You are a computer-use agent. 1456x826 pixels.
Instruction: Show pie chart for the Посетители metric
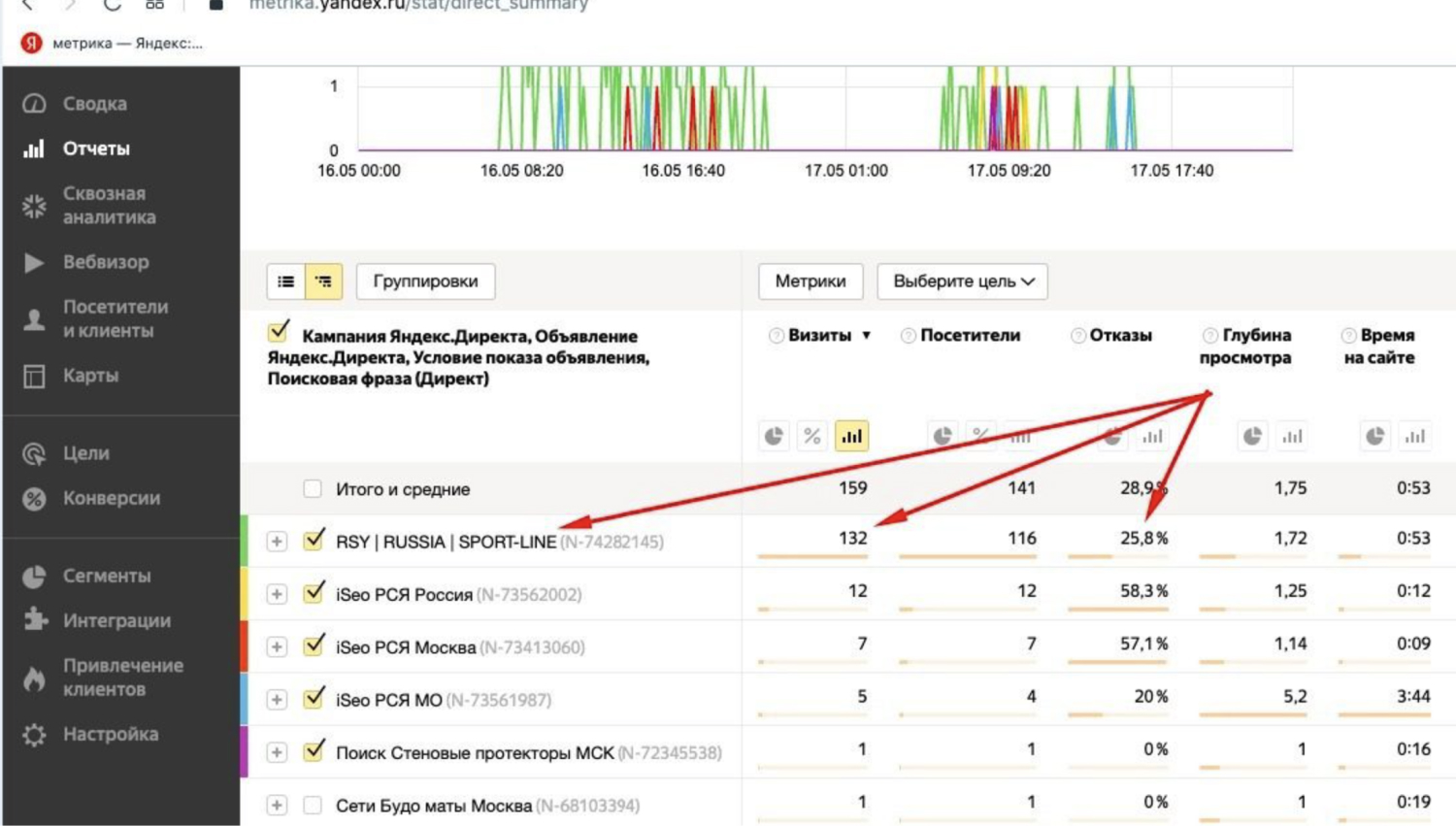point(943,437)
